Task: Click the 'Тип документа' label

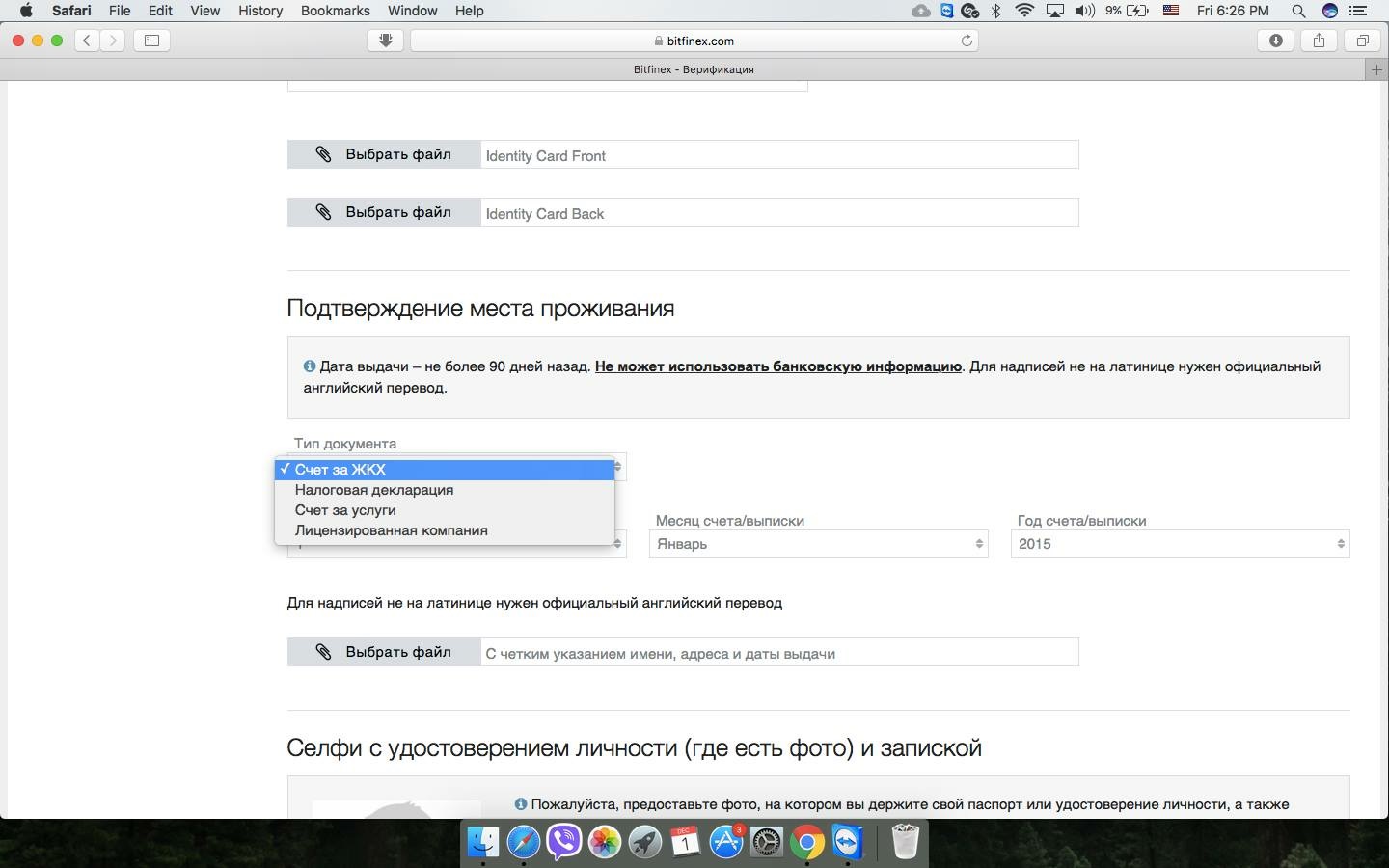Action: click(x=345, y=444)
